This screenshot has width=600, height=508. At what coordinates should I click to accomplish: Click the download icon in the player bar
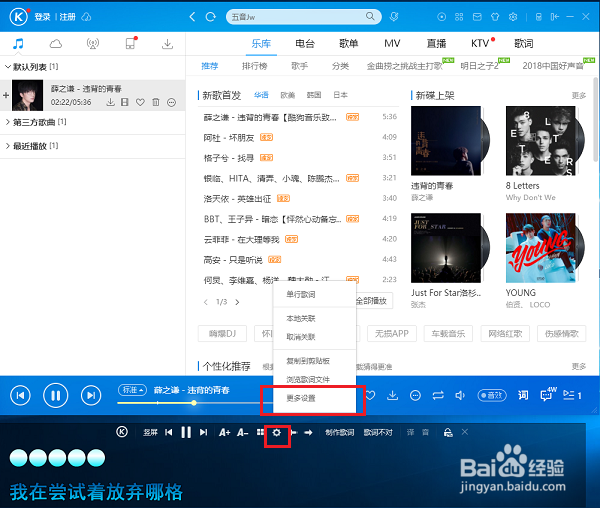[x=392, y=395]
